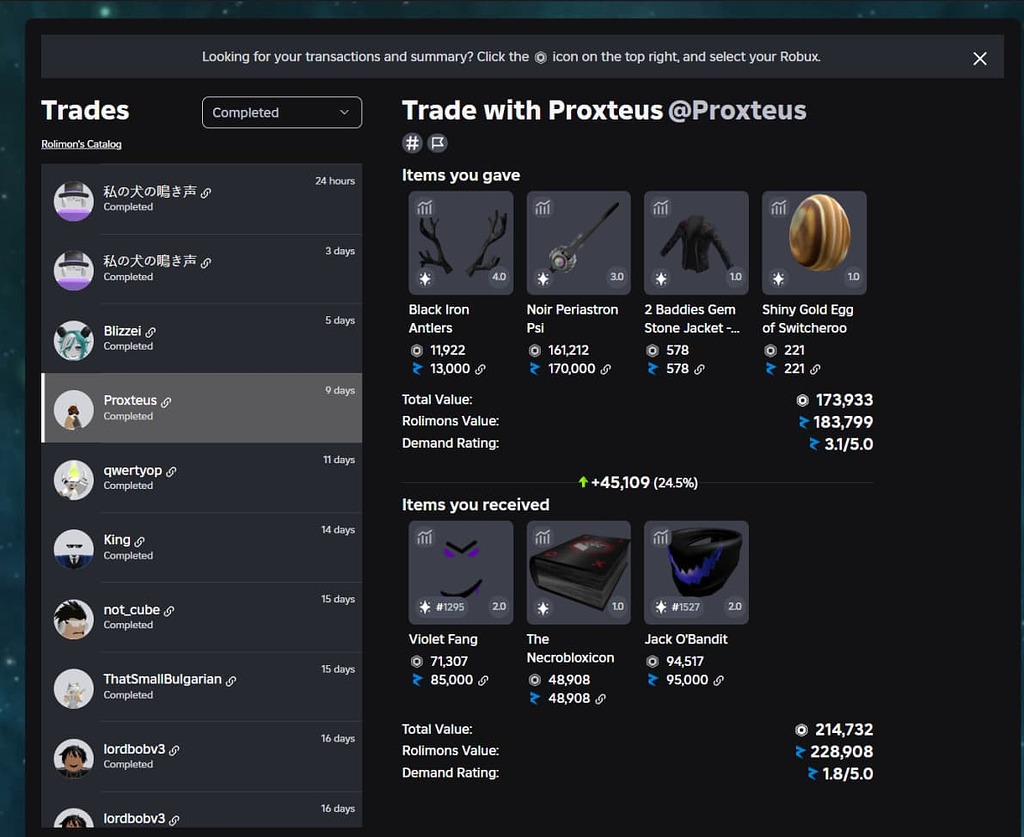Open the link icon beside the 13,000 Rolimons value

[481, 370]
